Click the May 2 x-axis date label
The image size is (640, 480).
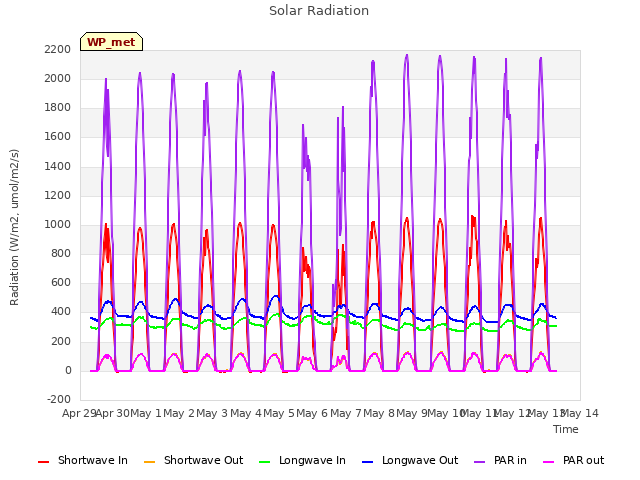179,413
